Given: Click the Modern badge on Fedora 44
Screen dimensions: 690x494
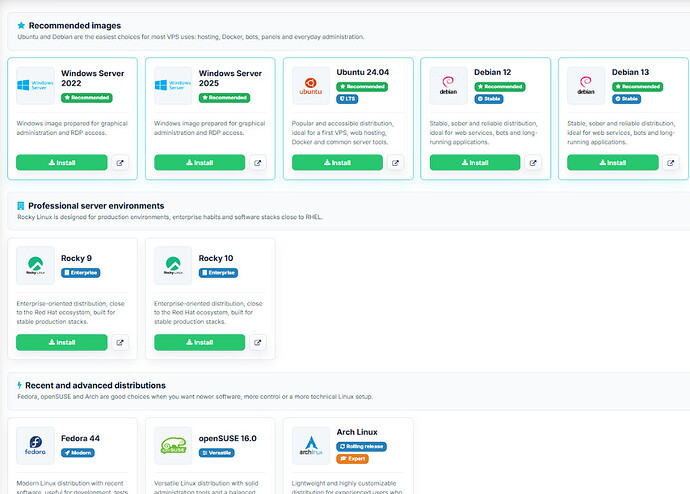Looking at the screenshot, I should pos(78,453).
